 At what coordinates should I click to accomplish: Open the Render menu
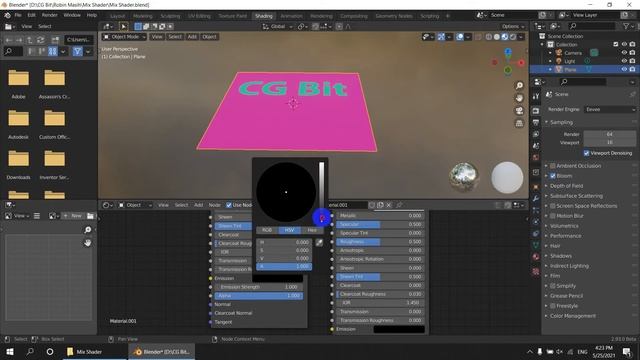pos(50,15)
